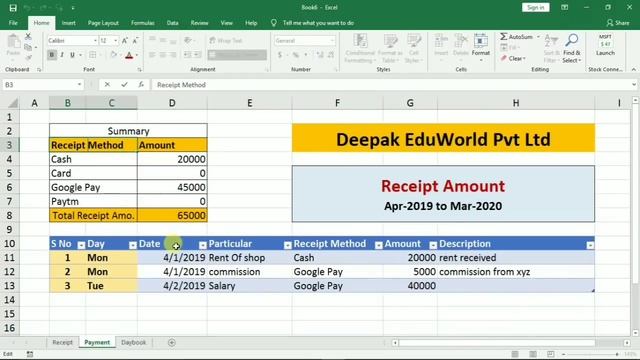The width and height of the screenshot is (640, 360).
Task: Open the Date column filter dropdown
Action: 202,245
